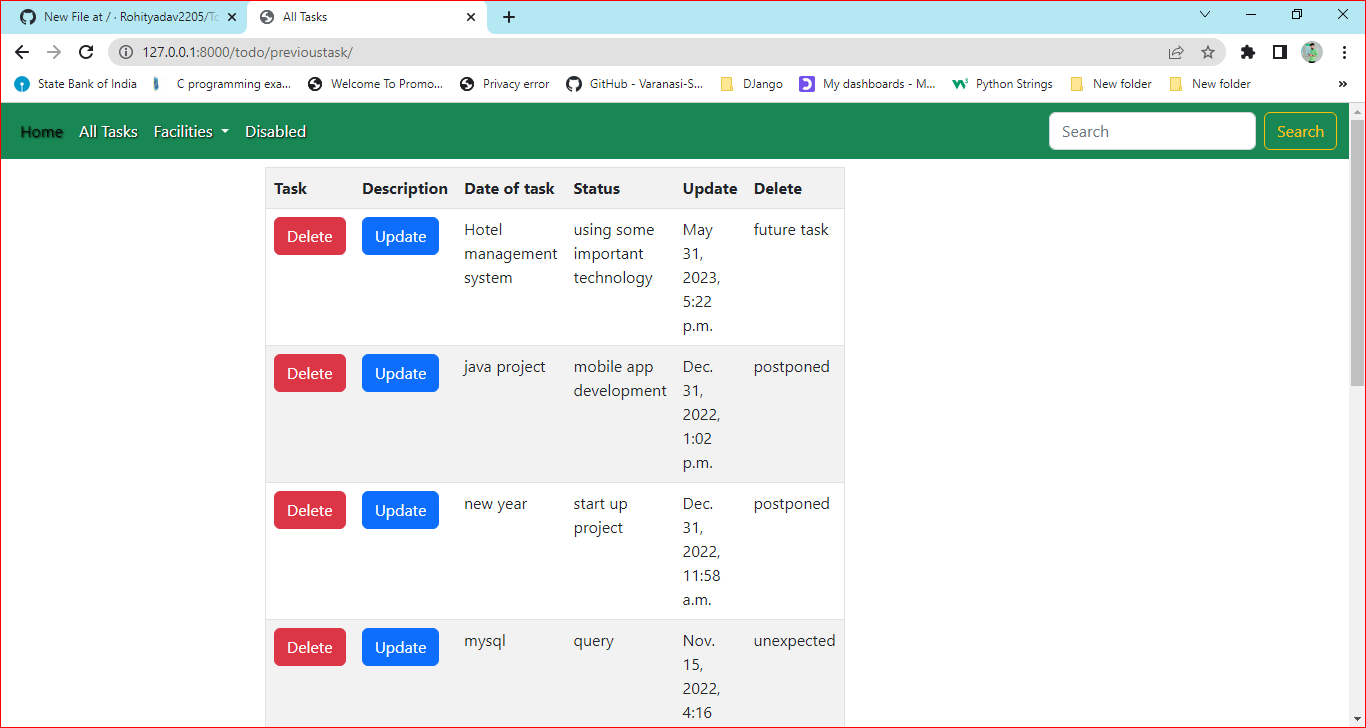This screenshot has height=728, width=1366.
Task: Open the tab search chevron
Action: pos(1204,15)
